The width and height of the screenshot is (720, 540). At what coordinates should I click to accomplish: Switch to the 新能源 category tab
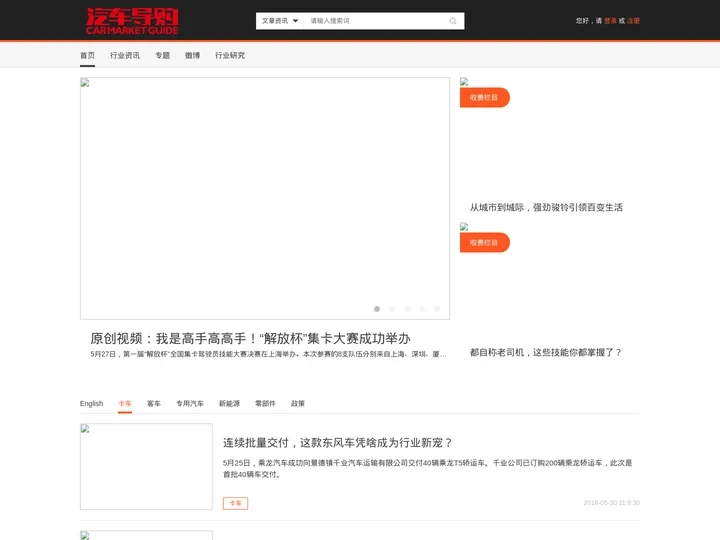pyautogui.click(x=229, y=404)
